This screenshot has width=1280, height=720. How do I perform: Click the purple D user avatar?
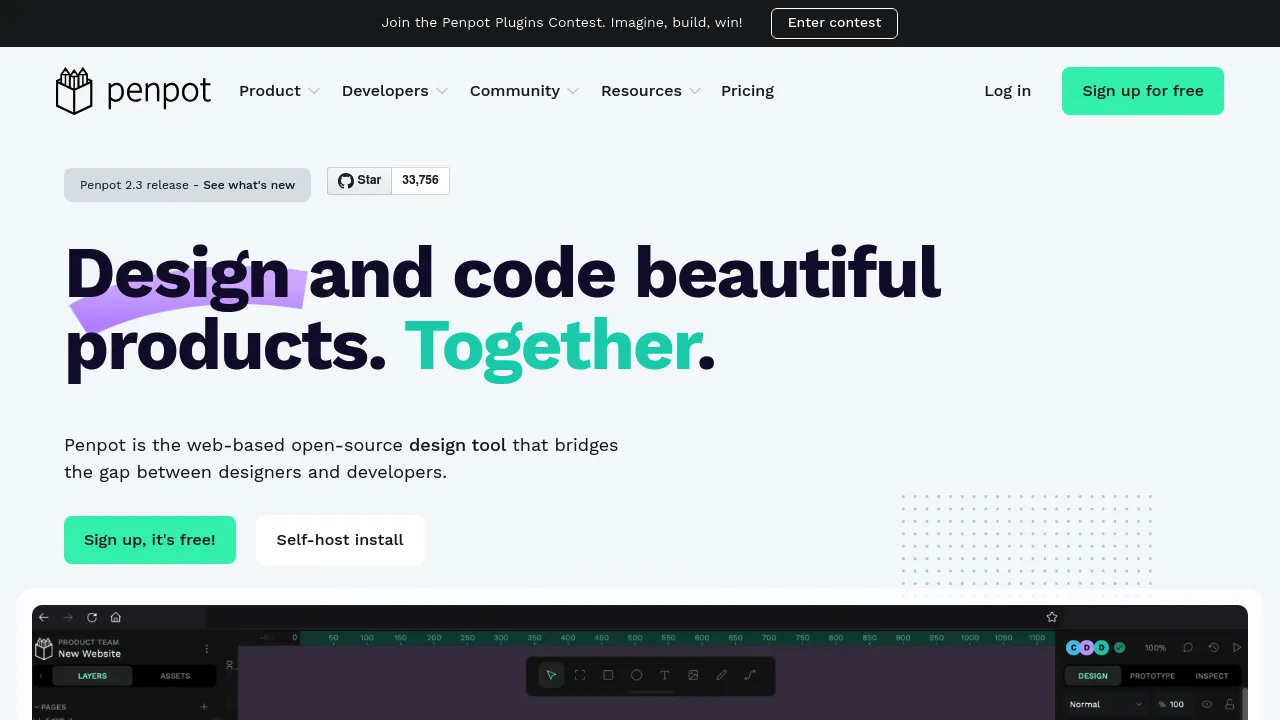(1087, 648)
